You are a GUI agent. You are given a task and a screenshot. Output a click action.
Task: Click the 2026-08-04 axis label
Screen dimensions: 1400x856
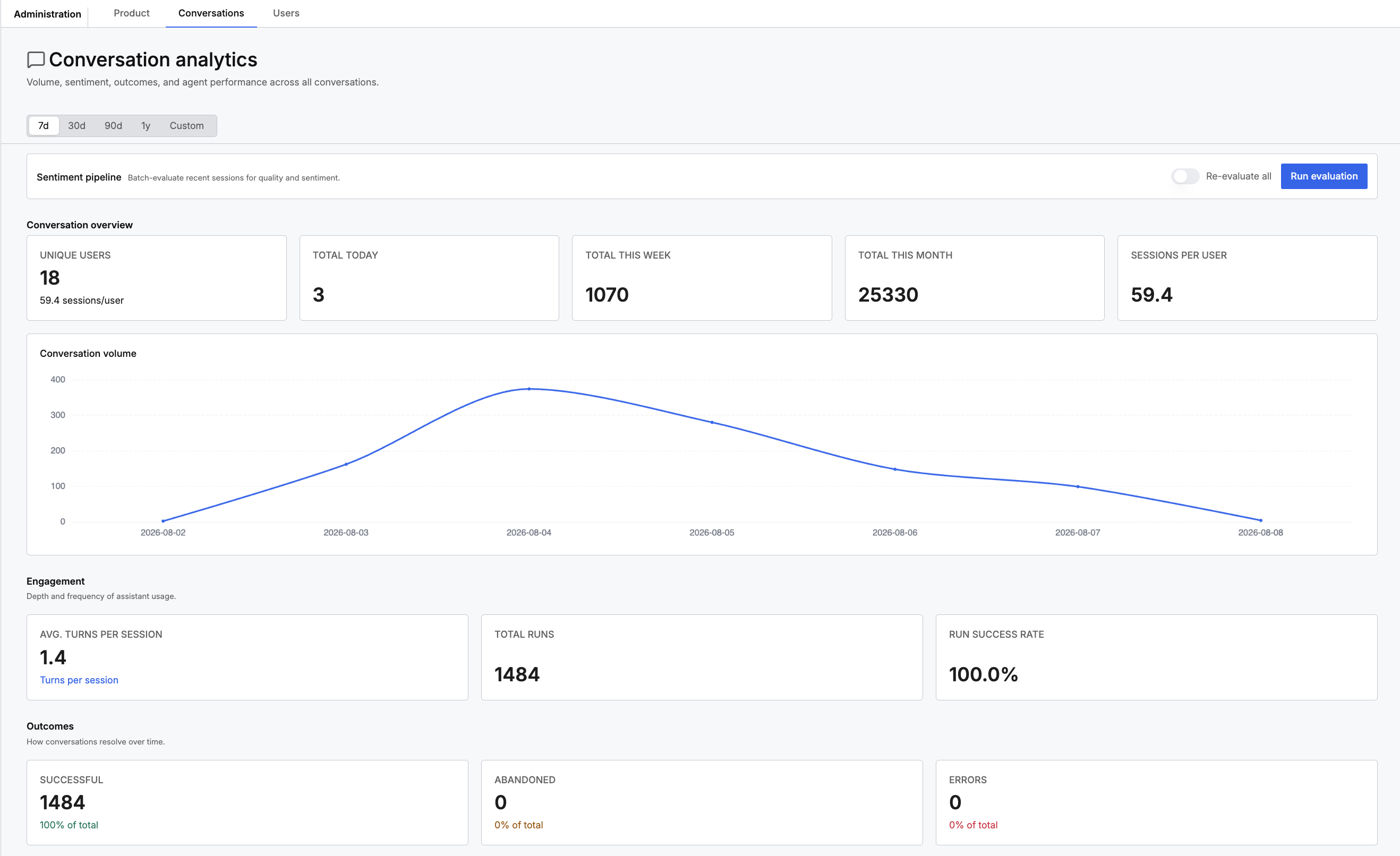528,532
